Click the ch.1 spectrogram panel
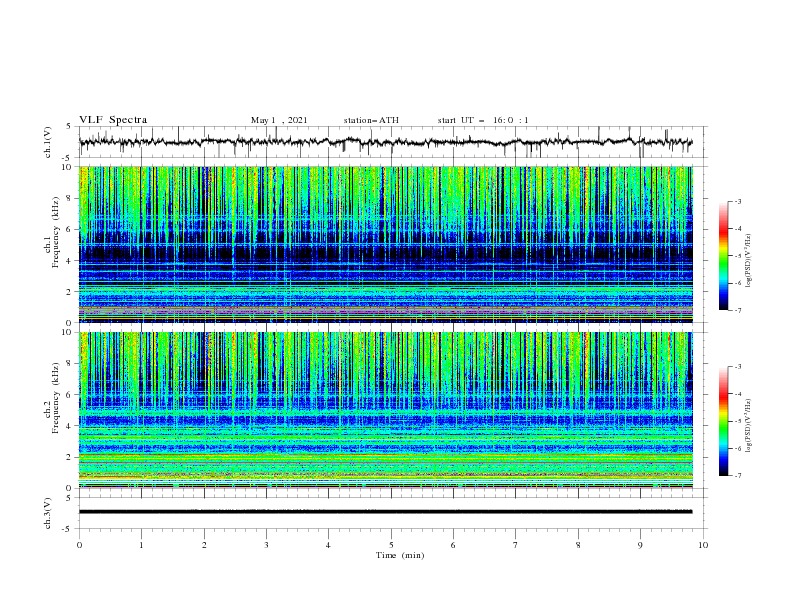This screenshot has height=612, width=792. 386,244
